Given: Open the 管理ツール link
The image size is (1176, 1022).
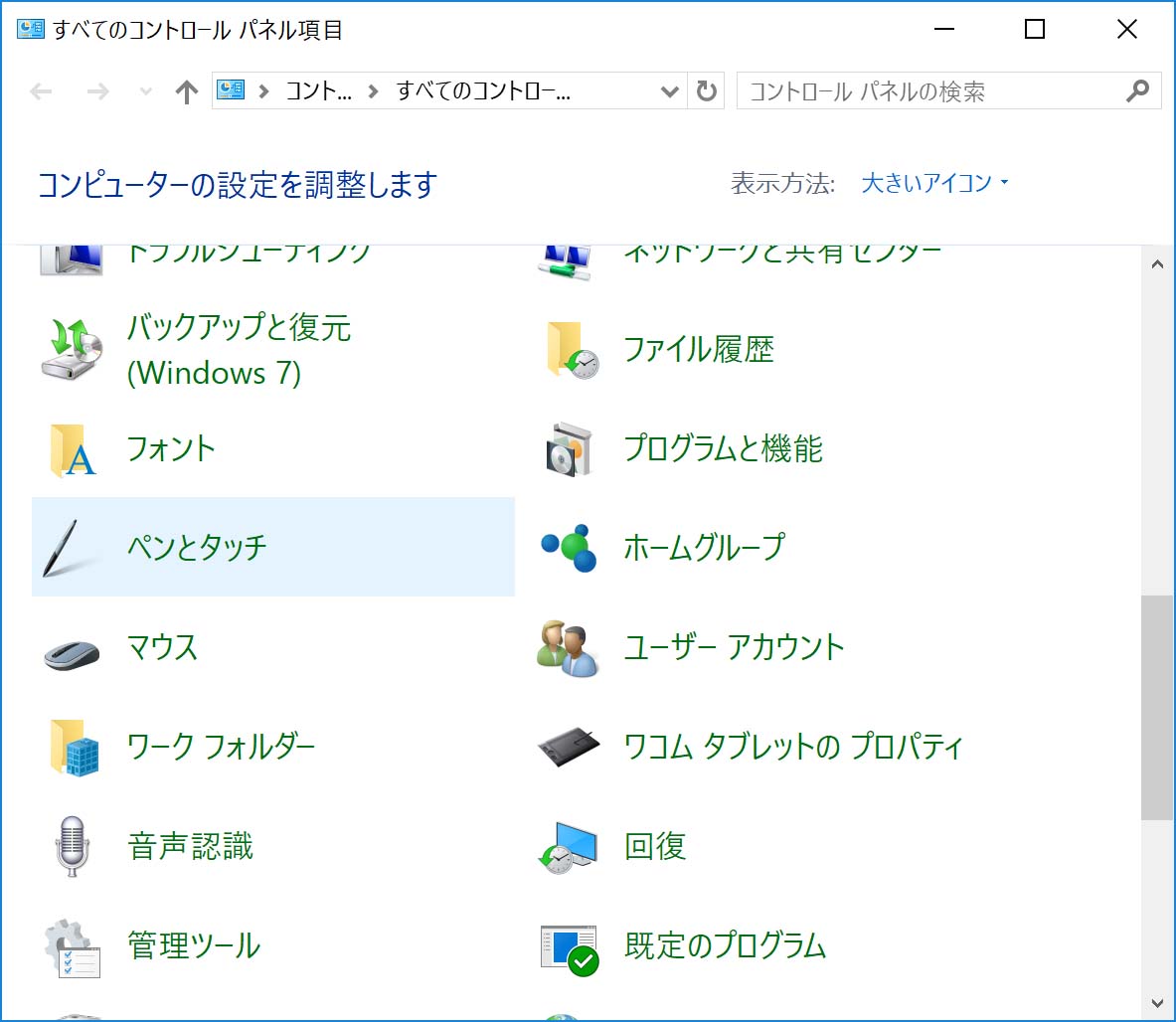Looking at the screenshot, I should pos(194,945).
